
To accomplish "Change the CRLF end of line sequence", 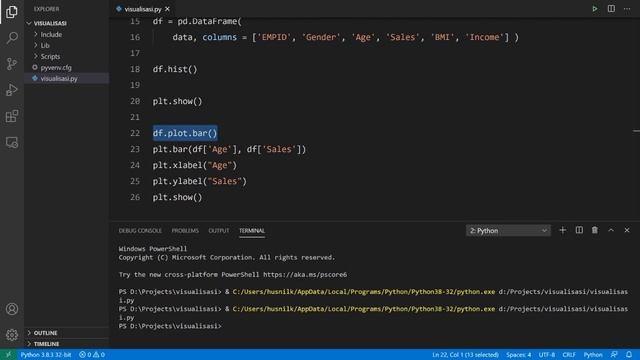I will coord(569,354).
